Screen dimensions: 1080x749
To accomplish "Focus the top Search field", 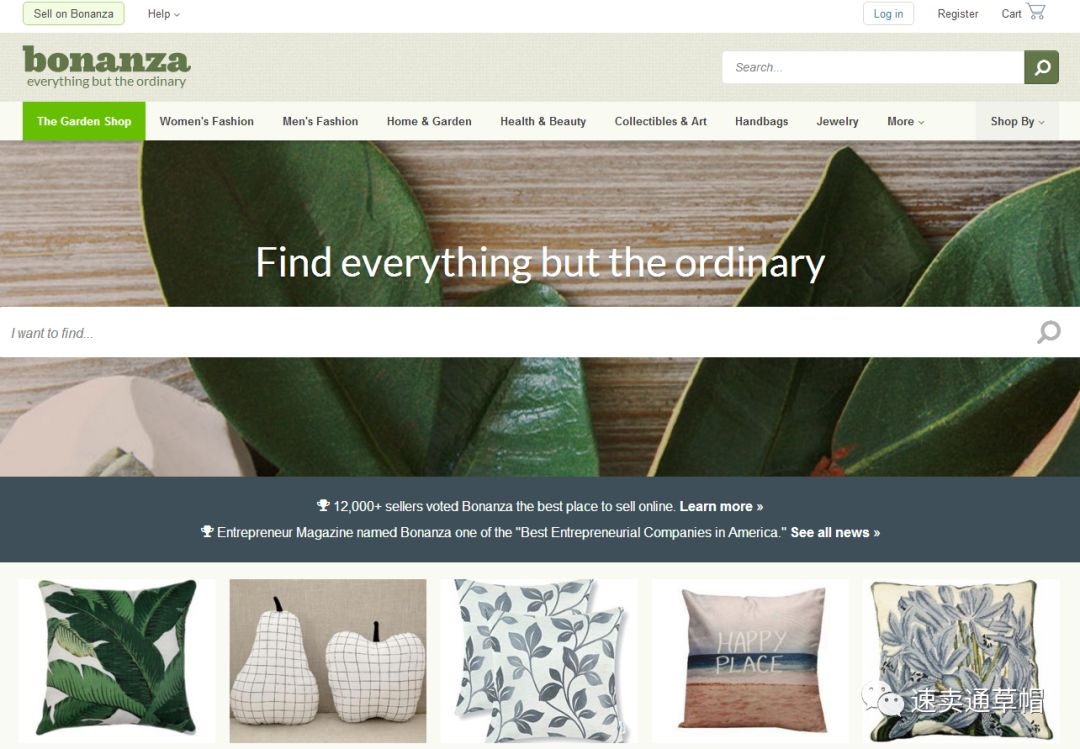I will pyautogui.click(x=873, y=68).
